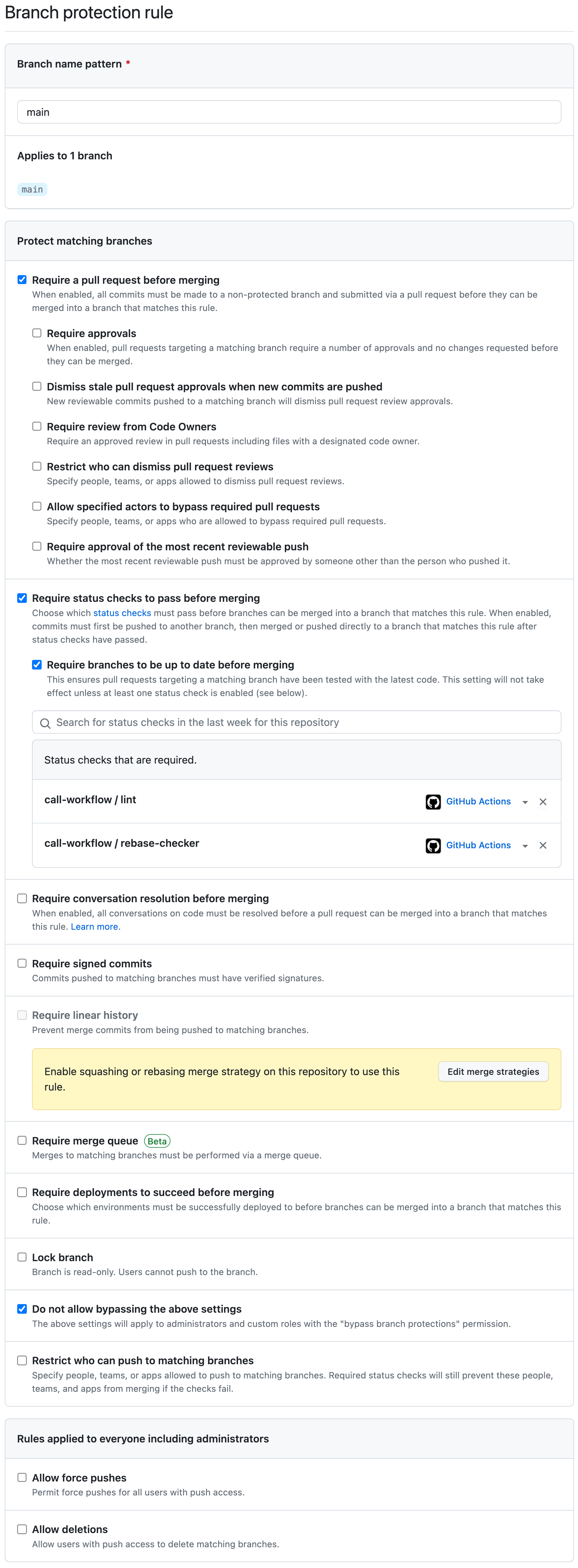Uncheck Require a pull request before merging
578x1568 pixels.
coord(22,279)
